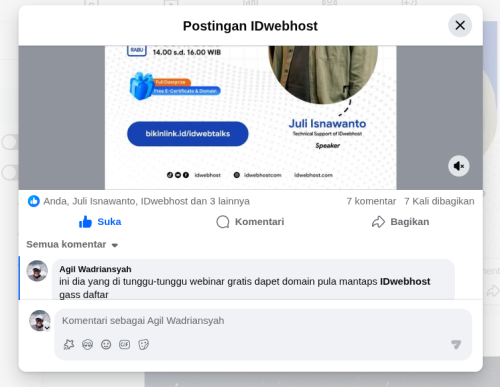Click the Bagikan share button
500x387 pixels.
(400, 222)
